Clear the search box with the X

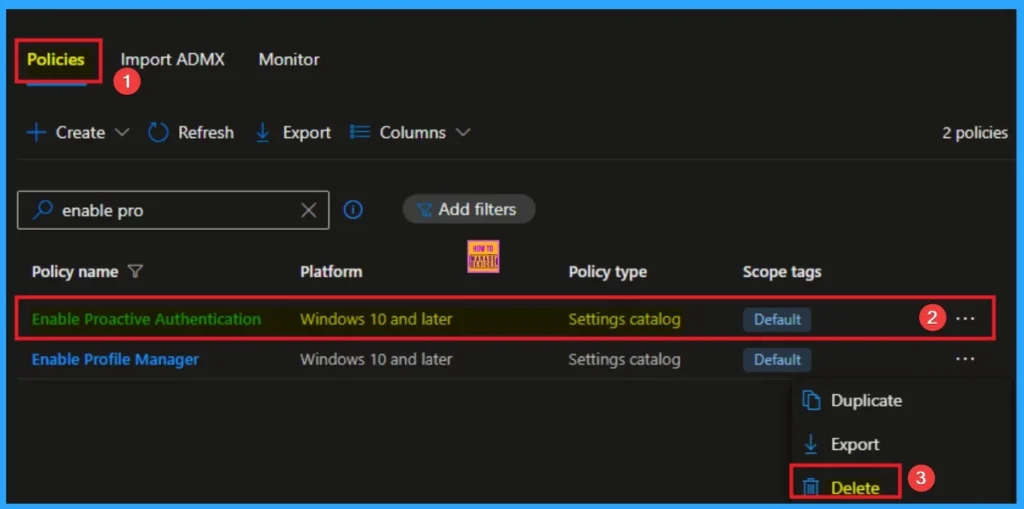(308, 210)
